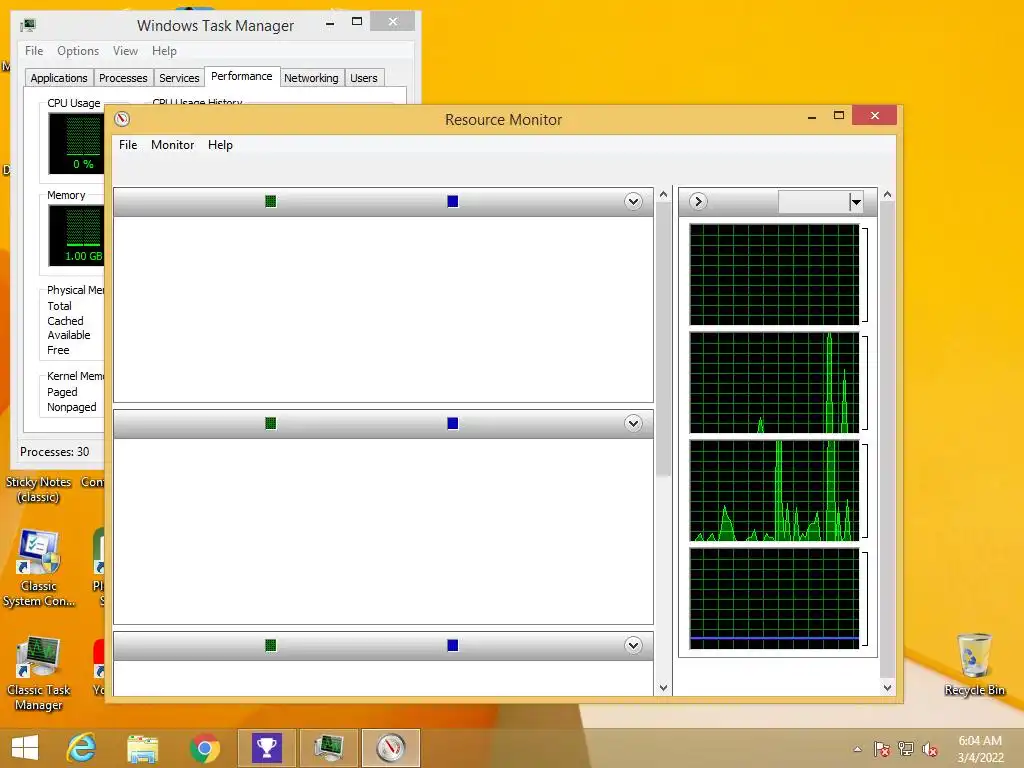
Task: Click green legend square in third section header
Action: click(270, 645)
